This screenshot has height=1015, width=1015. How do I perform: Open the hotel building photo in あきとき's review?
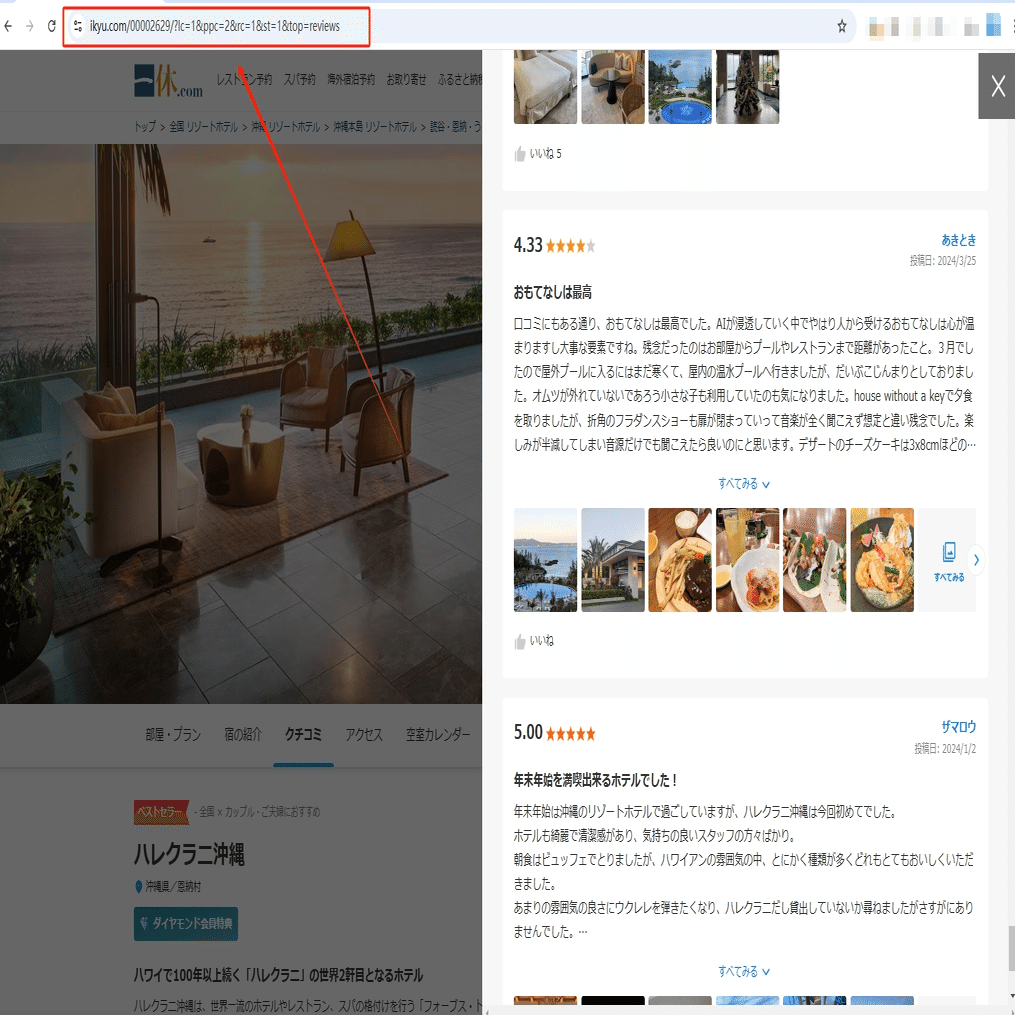pos(612,560)
